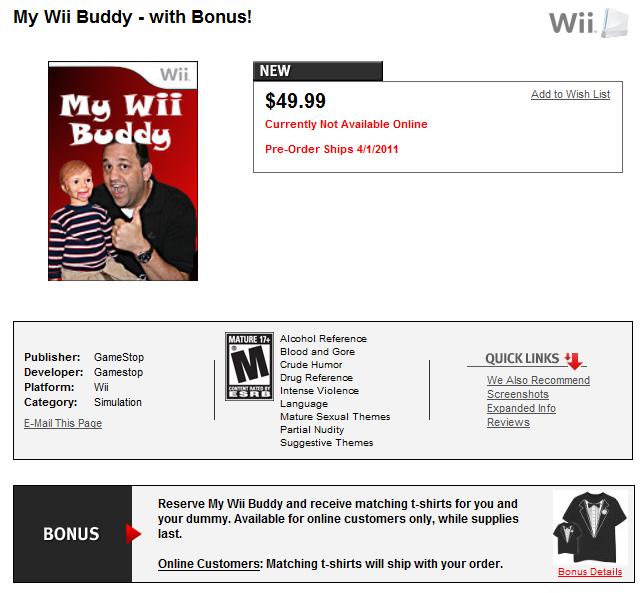Click the ESRB Mature 17+ rating icon
Screen dimensions: 644x593
(x=249, y=366)
